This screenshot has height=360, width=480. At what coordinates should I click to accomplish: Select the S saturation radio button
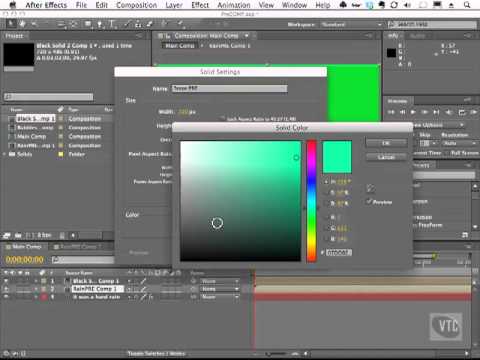point(326,193)
